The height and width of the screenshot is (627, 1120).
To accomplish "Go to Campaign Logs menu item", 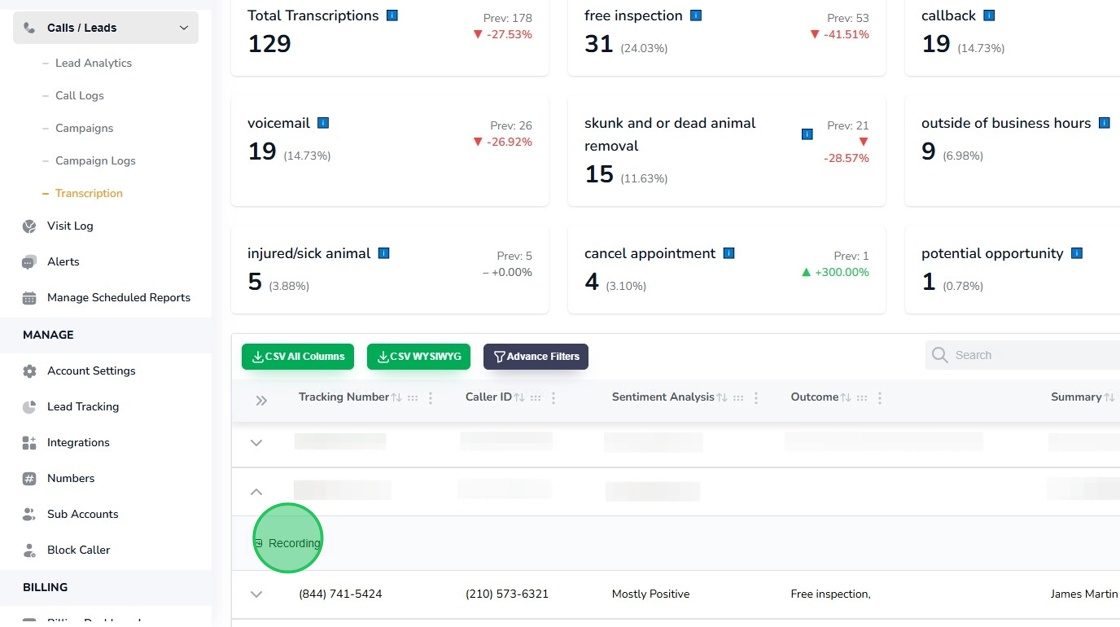I will point(95,161).
